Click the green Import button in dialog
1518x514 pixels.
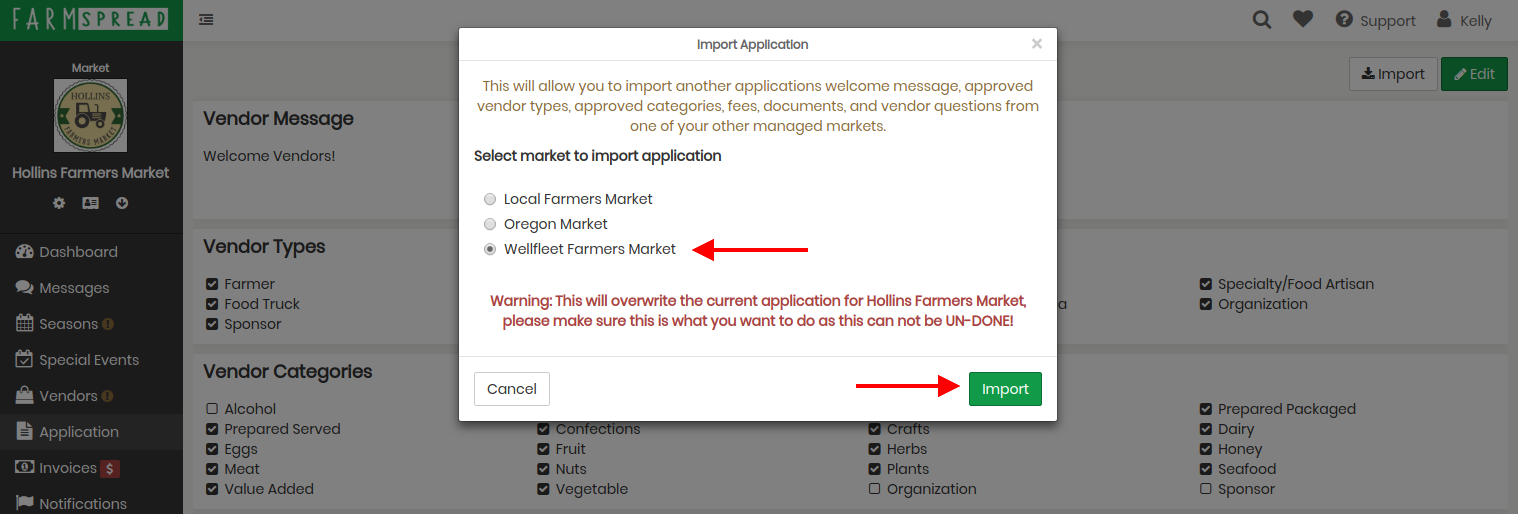(1005, 389)
